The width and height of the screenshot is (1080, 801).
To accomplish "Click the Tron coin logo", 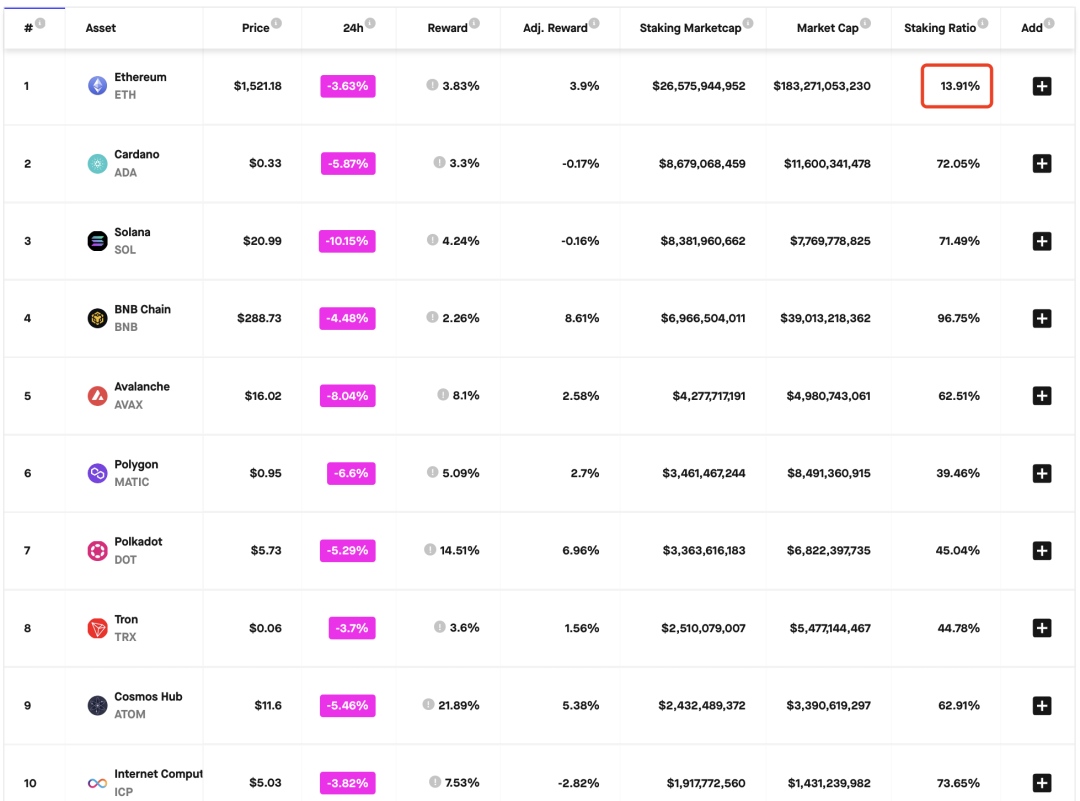I will 97,628.
